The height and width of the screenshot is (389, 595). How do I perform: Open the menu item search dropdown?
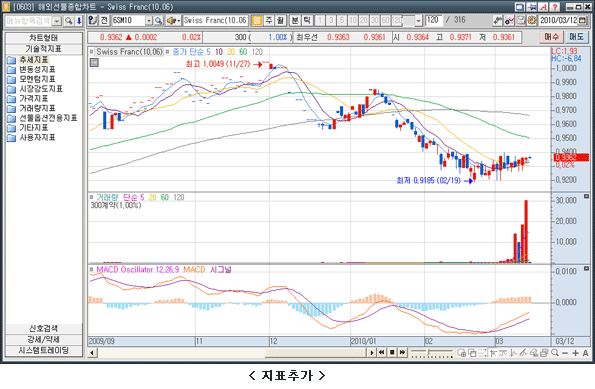click(57, 21)
